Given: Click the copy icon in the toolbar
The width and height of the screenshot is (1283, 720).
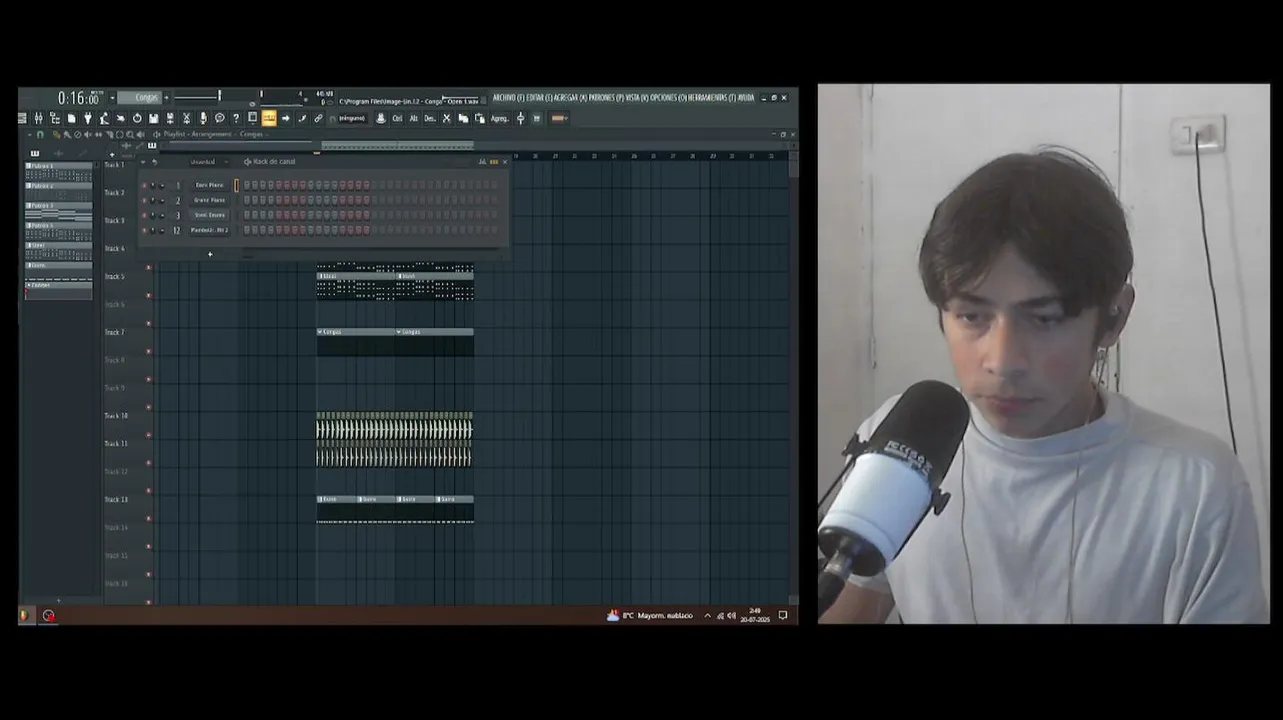Looking at the screenshot, I should [463, 118].
